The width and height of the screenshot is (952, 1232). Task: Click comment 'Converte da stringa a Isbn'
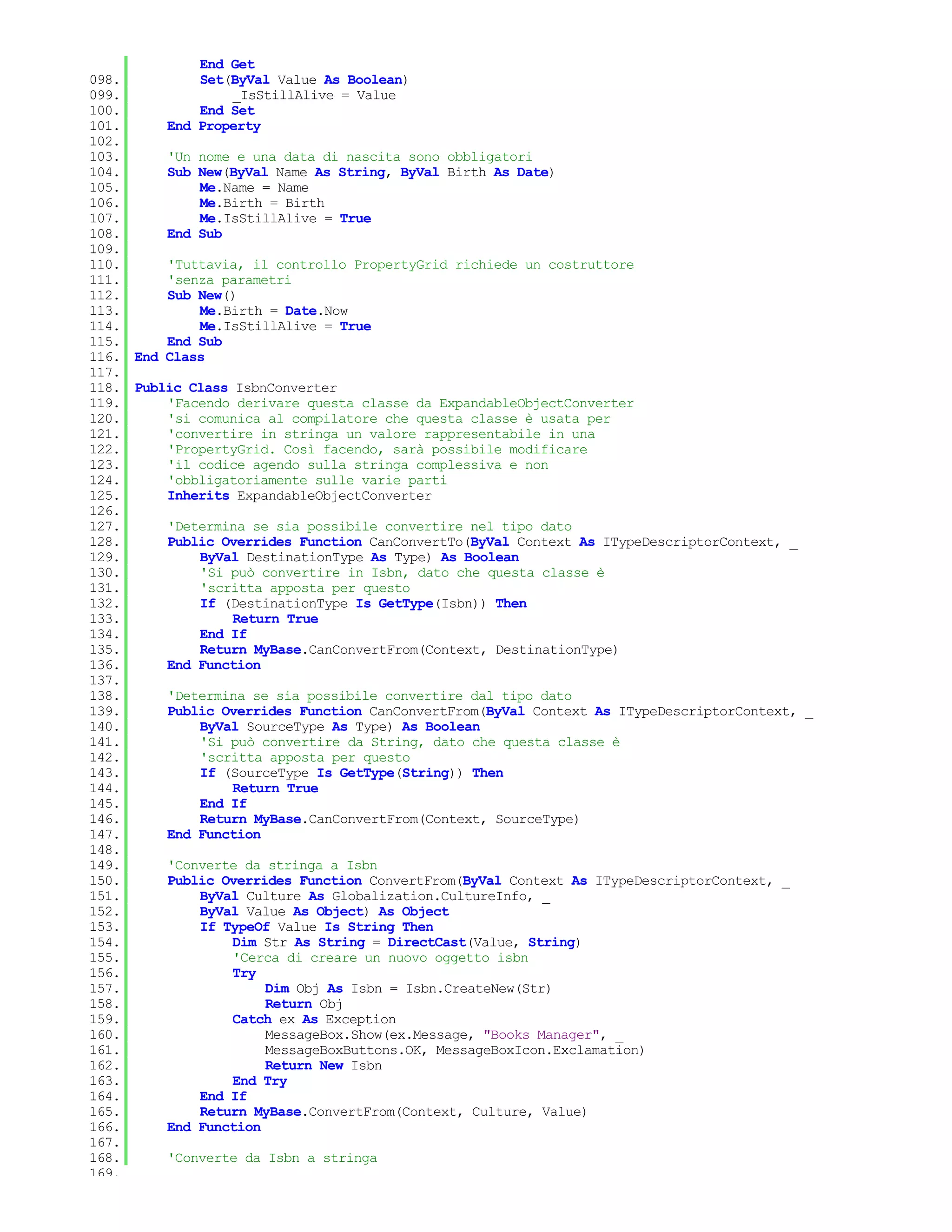pos(272,865)
